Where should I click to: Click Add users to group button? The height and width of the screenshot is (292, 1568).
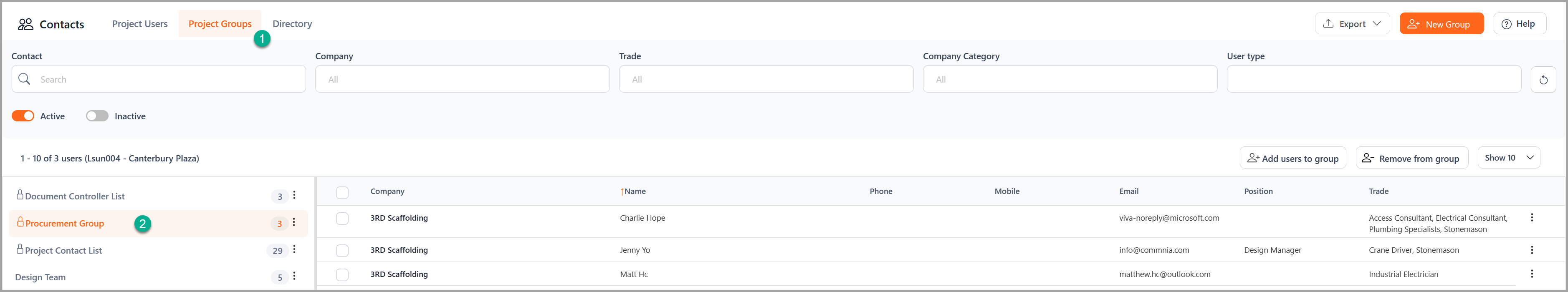tap(1292, 158)
